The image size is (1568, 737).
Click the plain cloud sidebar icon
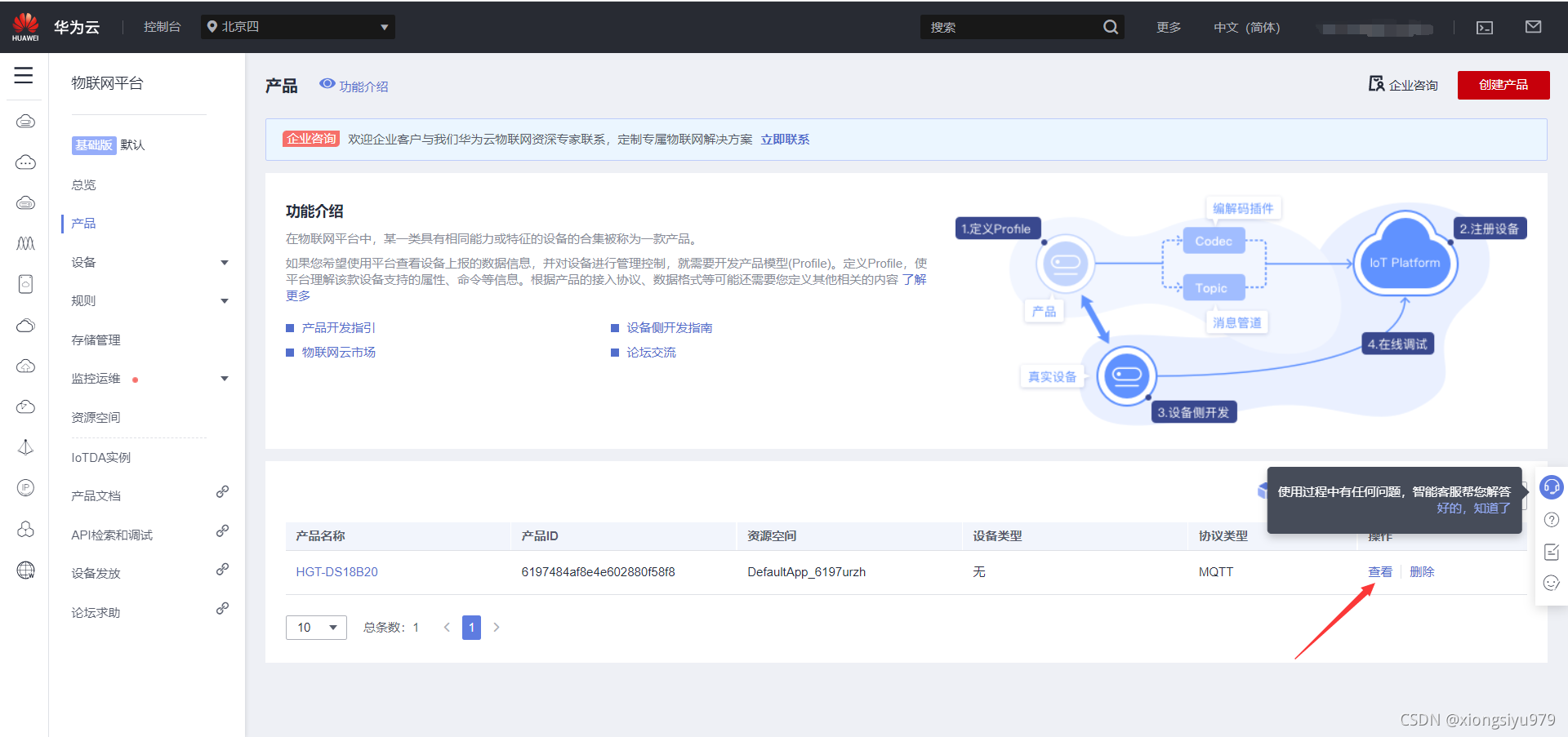click(25, 325)
